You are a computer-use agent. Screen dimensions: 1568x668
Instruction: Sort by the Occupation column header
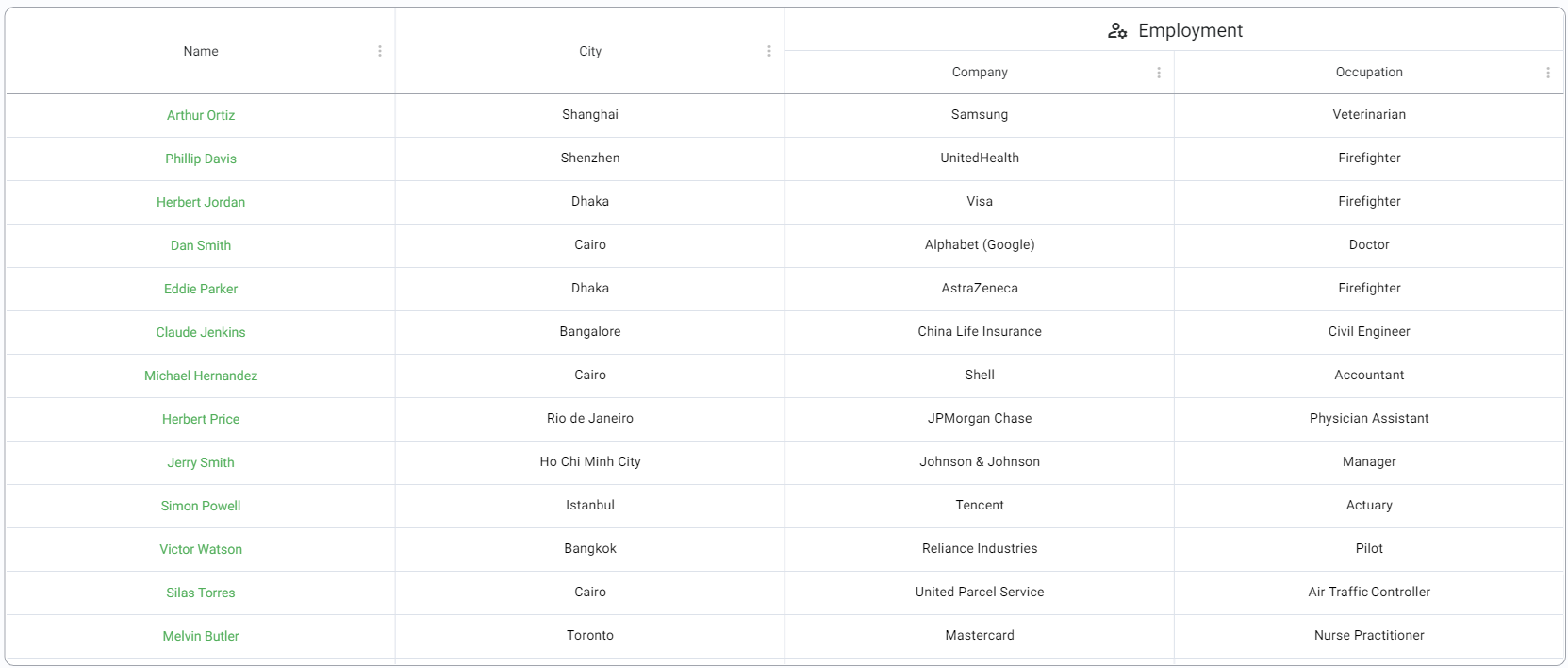[x=1369, y=73]
